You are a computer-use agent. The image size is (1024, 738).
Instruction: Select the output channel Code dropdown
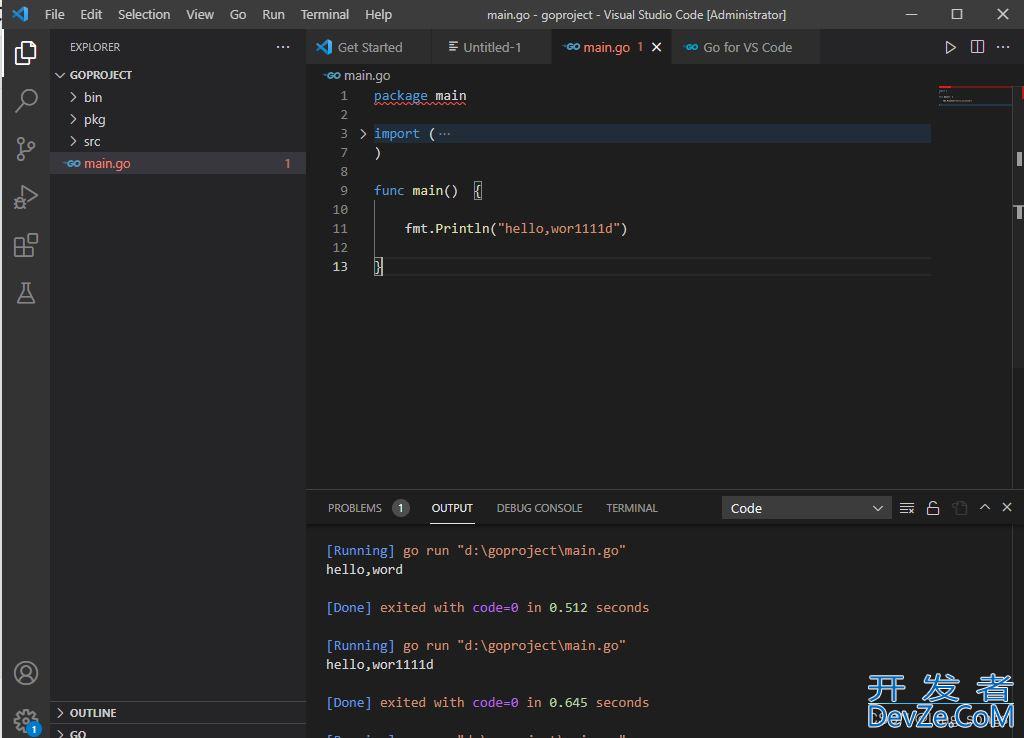pos(807,508)
